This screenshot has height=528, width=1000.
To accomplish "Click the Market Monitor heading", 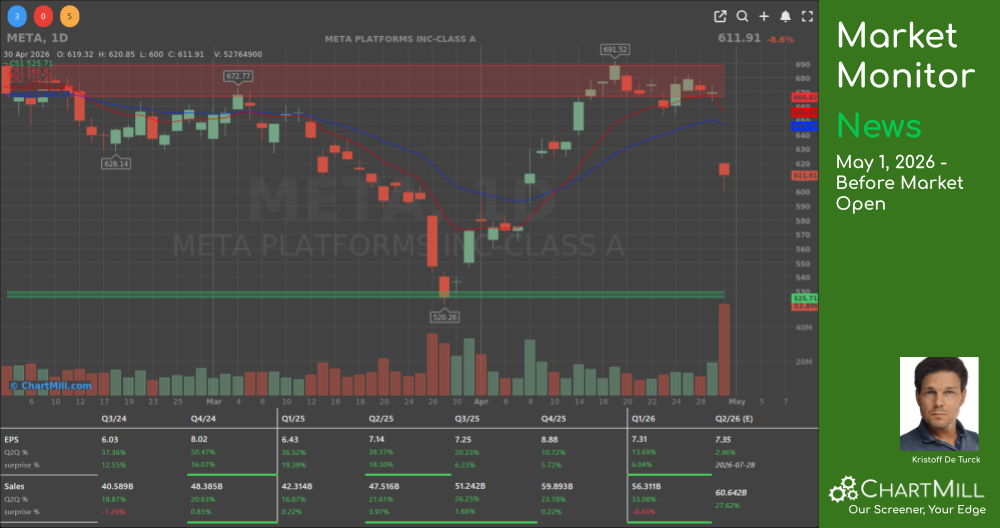I will pyautogui.click(x=906, y=55).
